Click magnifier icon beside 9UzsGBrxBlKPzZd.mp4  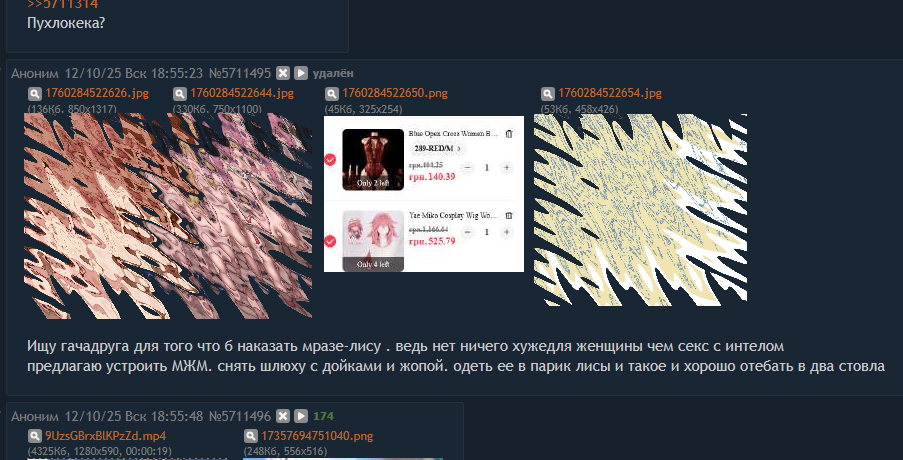pos(35,436)
